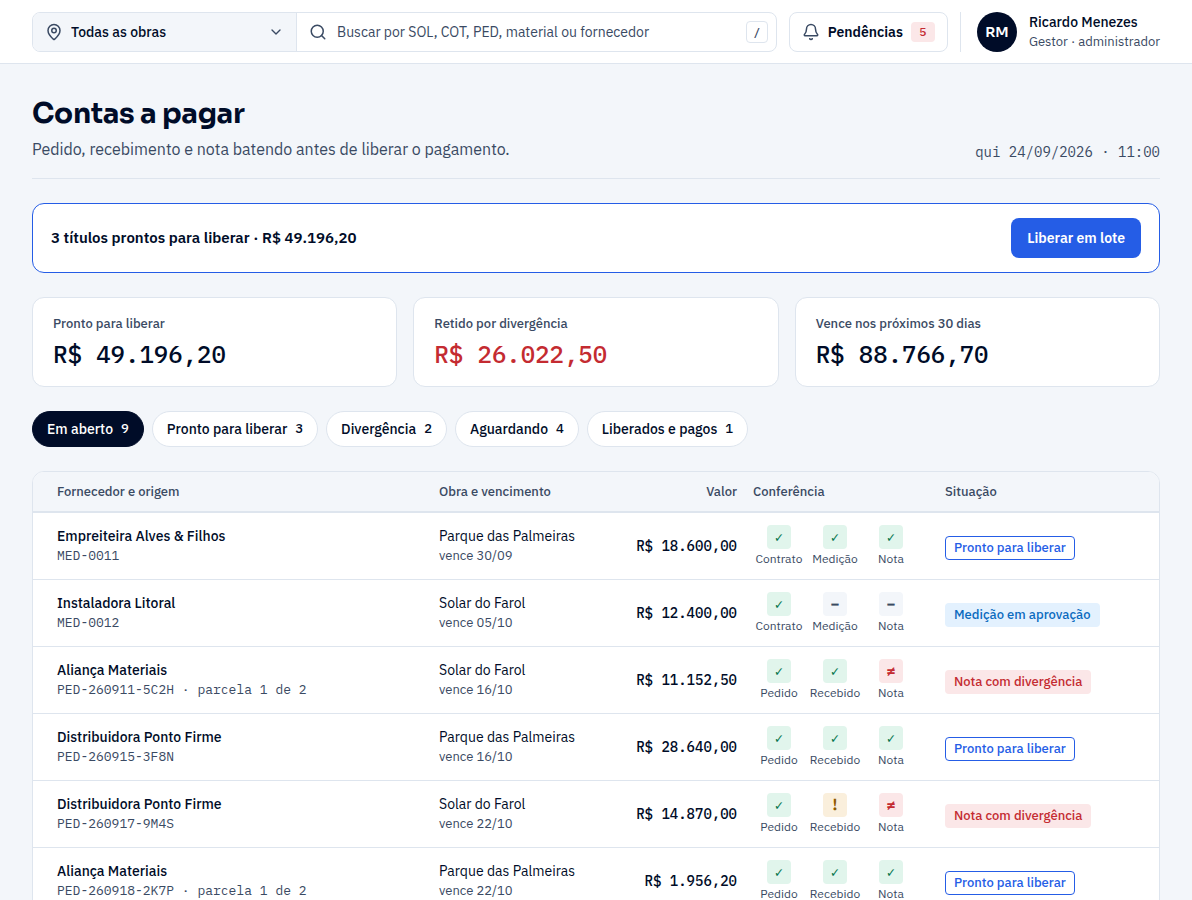Click the search magnifier icon
This screenshot has height=900, width=1192.
tap(318, 32)
